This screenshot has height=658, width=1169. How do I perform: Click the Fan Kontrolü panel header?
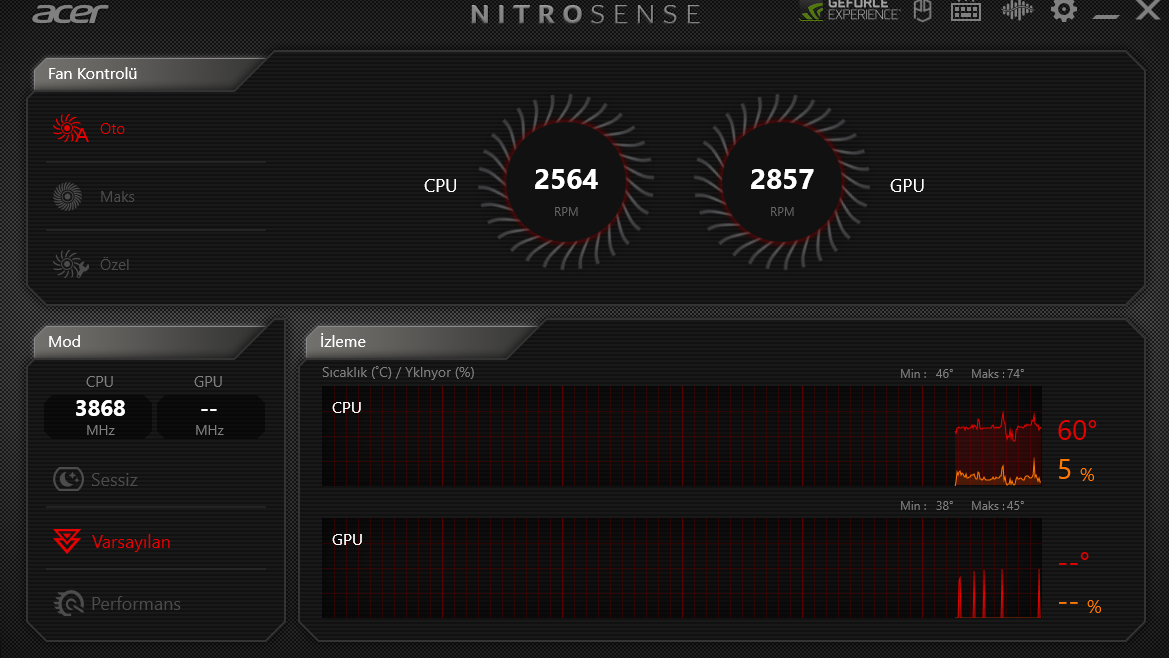149,74
